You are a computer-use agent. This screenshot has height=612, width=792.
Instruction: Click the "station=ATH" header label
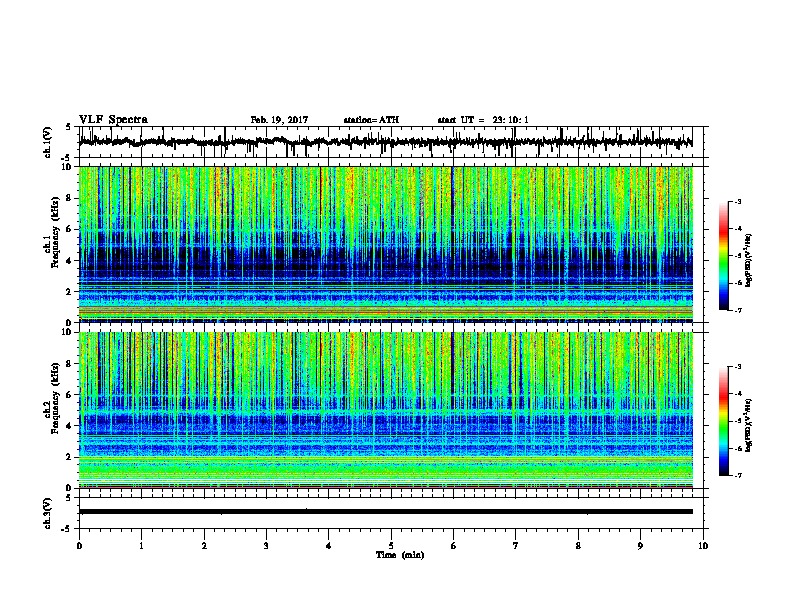tap(371, 120)
